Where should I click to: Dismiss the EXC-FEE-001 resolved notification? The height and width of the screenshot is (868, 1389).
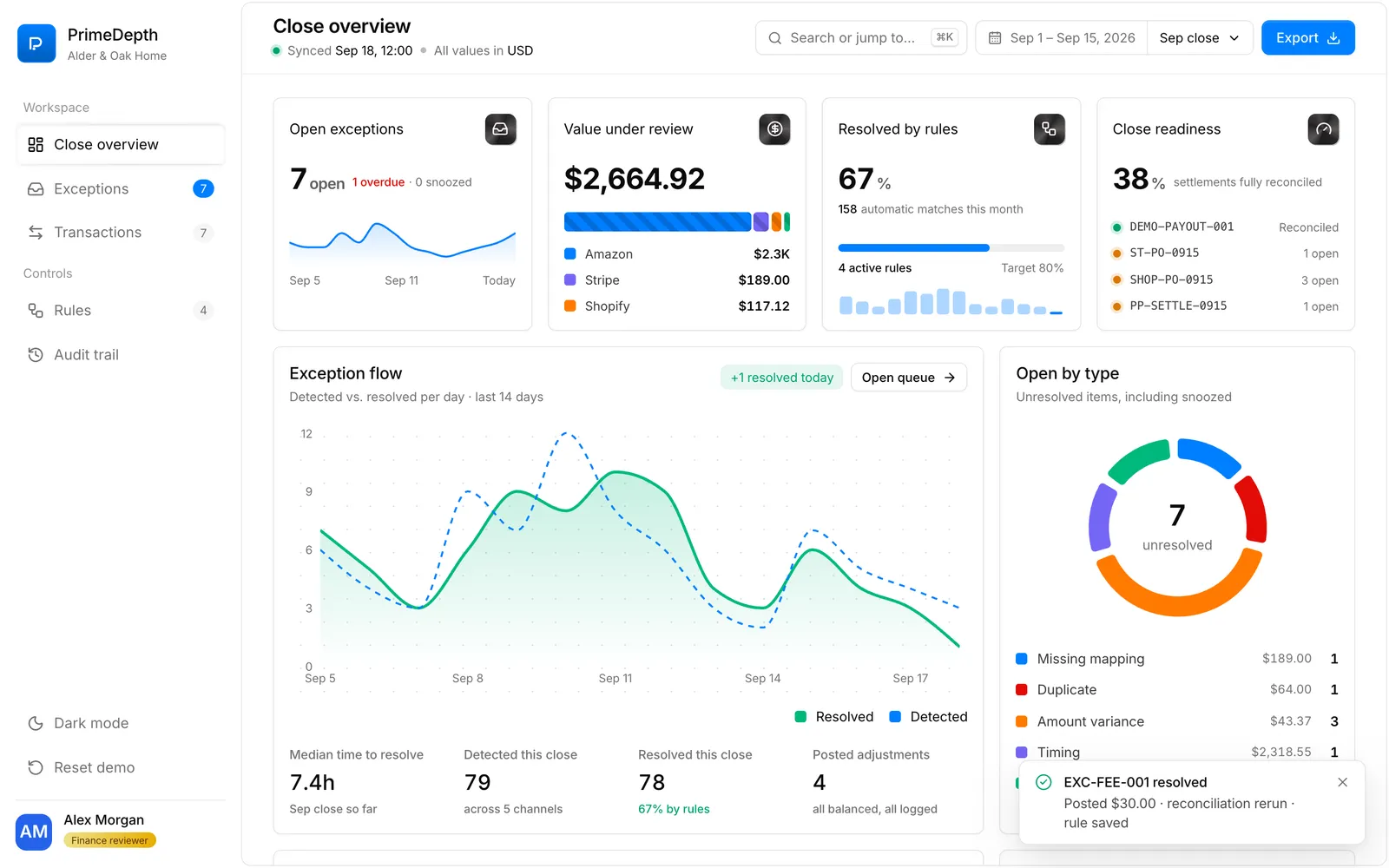1342,782
